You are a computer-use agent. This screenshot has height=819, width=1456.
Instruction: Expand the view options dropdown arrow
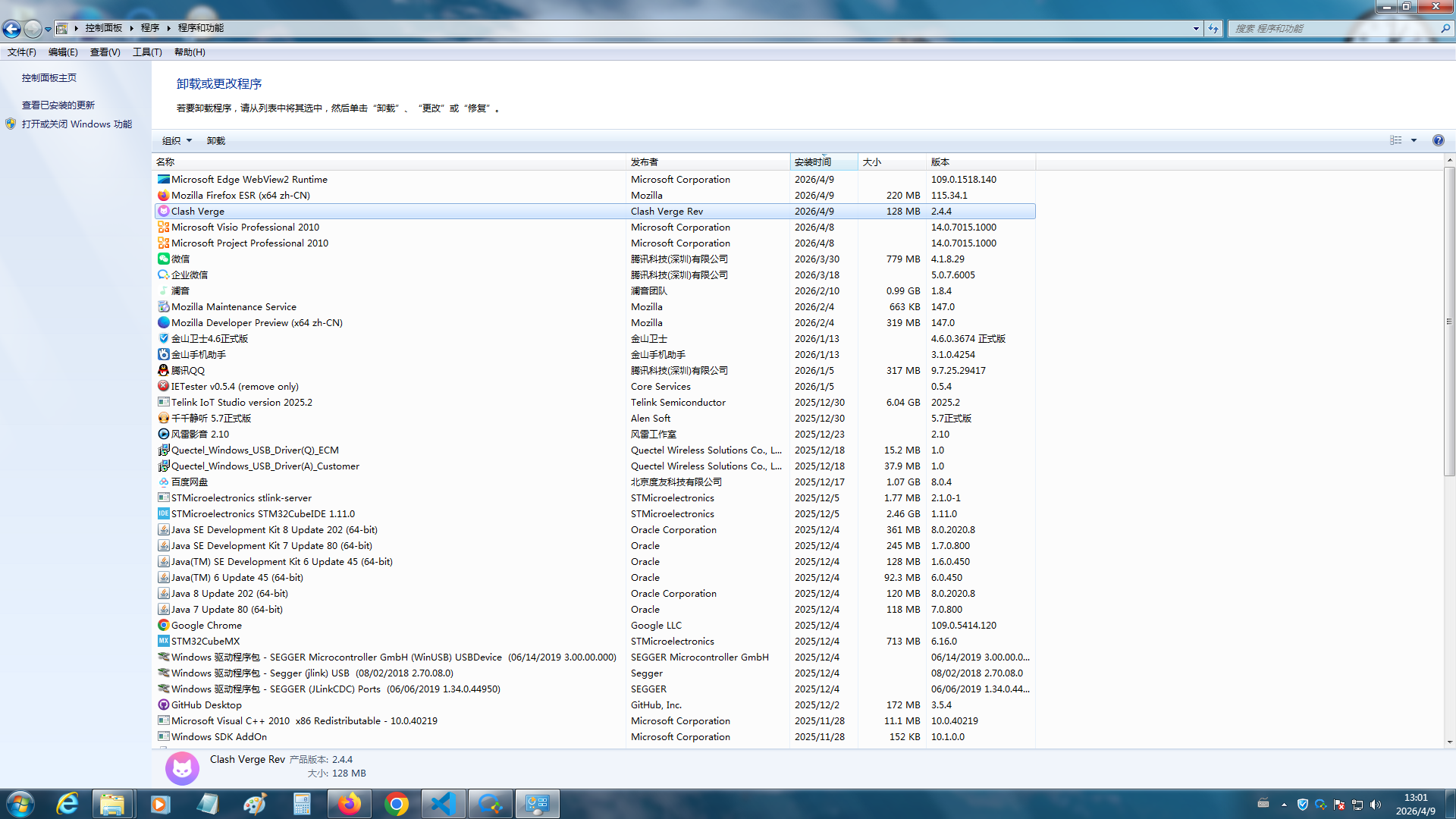pyautogui.click(x=1414, y=140)
